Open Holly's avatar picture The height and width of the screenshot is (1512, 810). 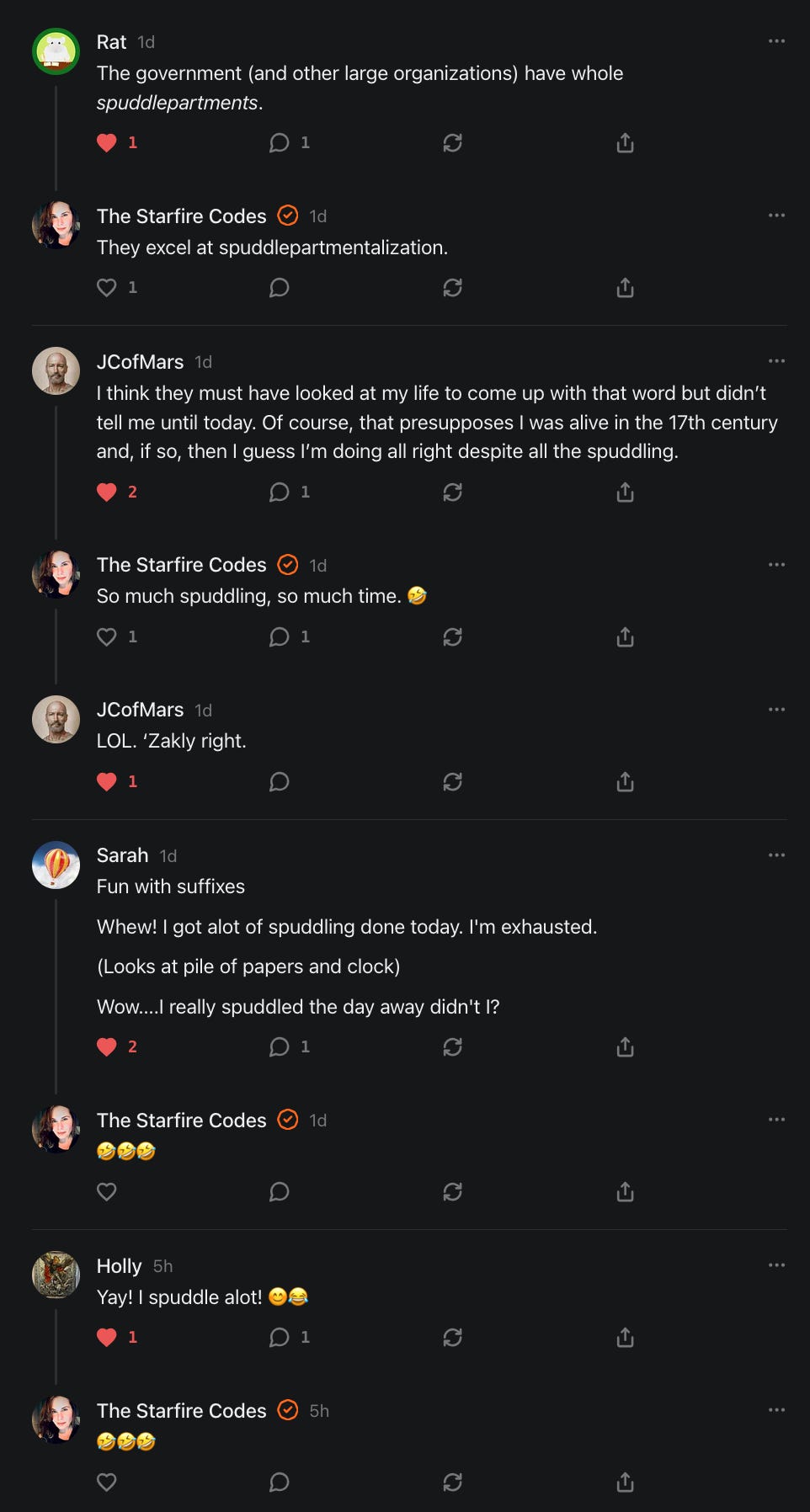point(56,1275)
